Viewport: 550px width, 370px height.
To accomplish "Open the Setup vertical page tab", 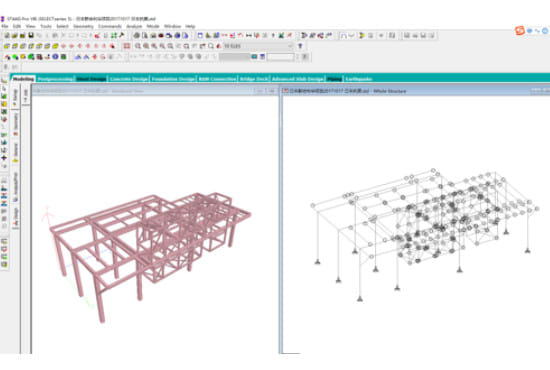I will coord(15,97).
